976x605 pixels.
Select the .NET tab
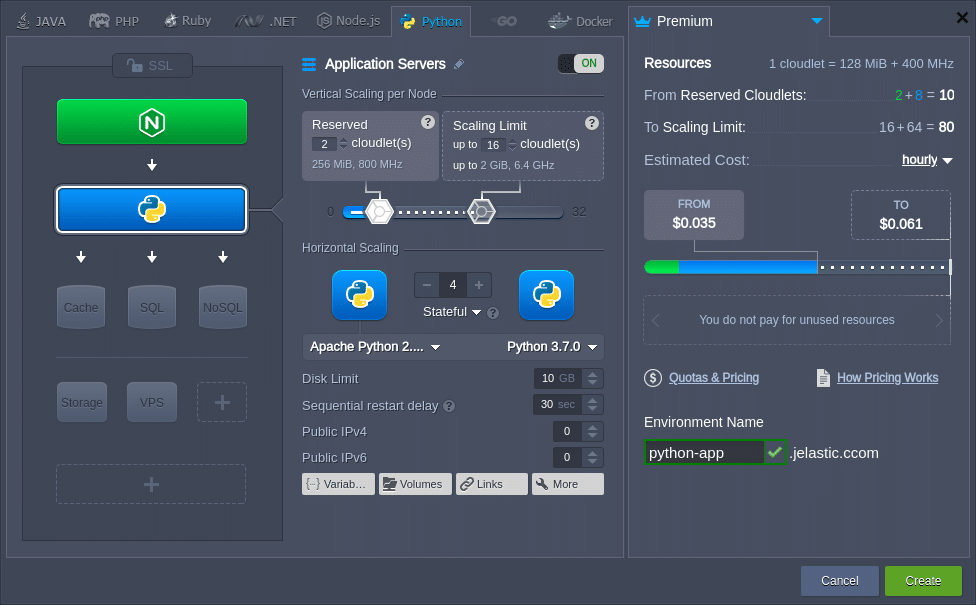pyautogui.click(x=266, y=22)
